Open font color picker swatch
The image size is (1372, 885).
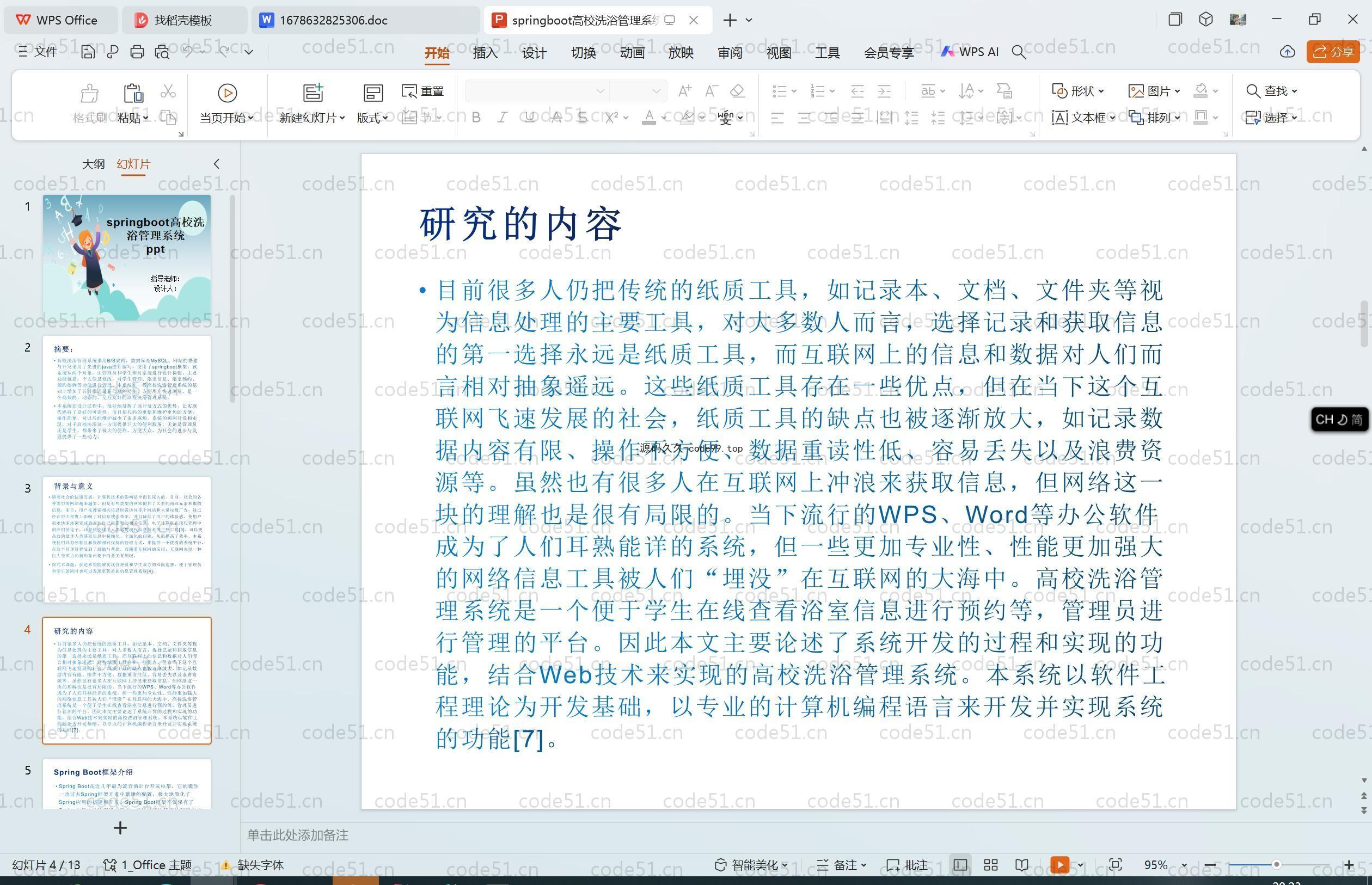(649, 118)
